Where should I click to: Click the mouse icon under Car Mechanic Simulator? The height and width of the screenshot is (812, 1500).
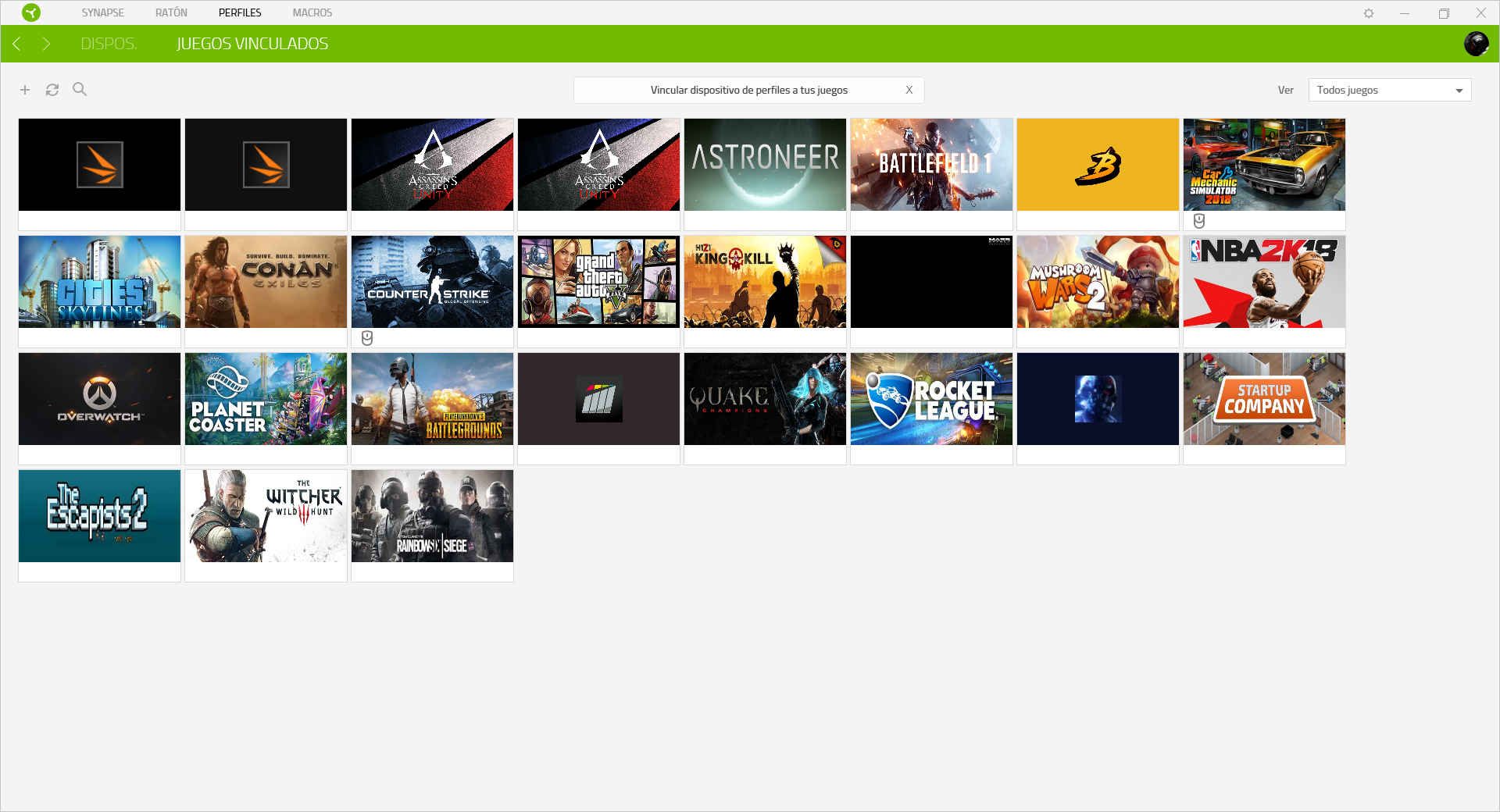coord(1199,221)
